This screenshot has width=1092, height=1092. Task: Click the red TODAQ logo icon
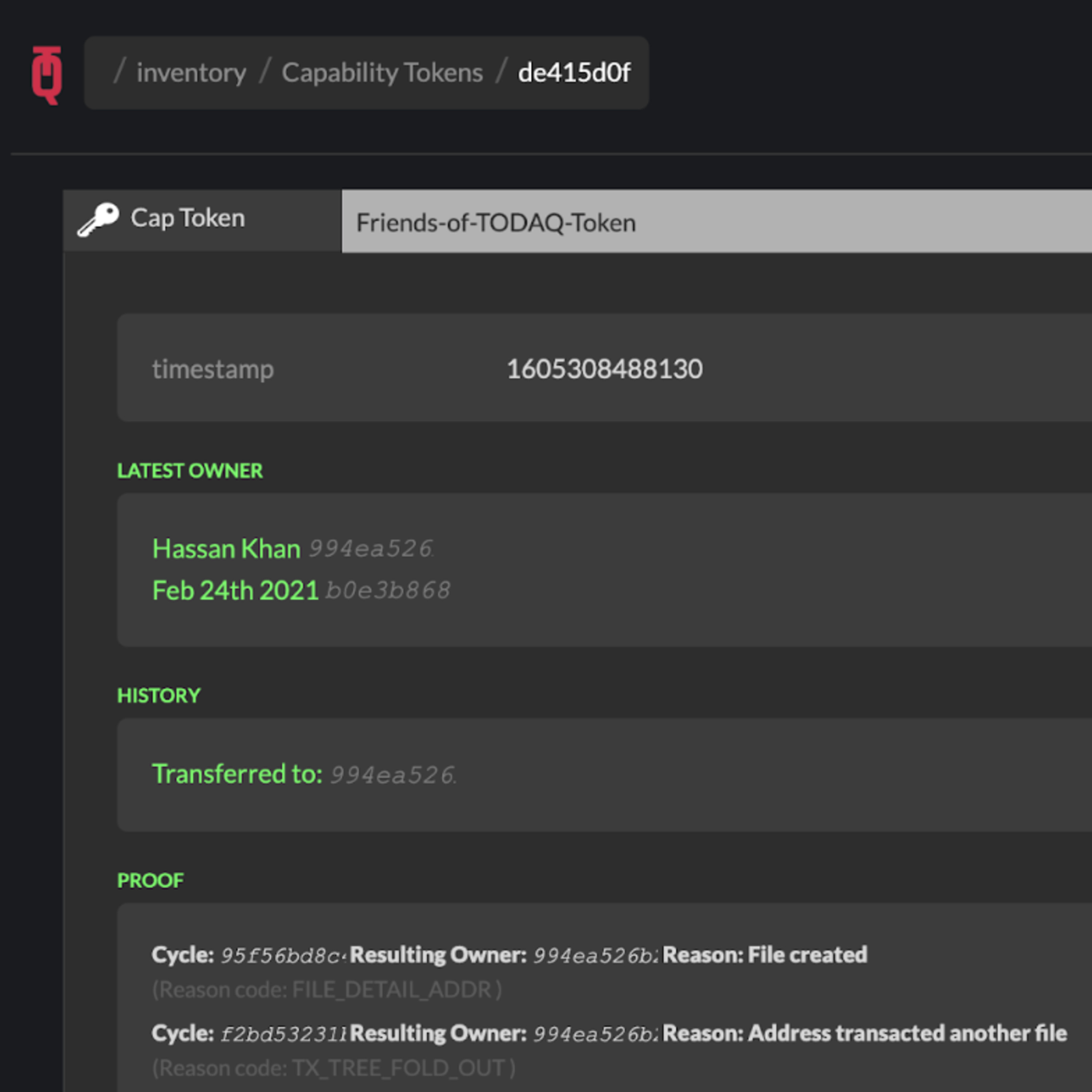point(47,75)
